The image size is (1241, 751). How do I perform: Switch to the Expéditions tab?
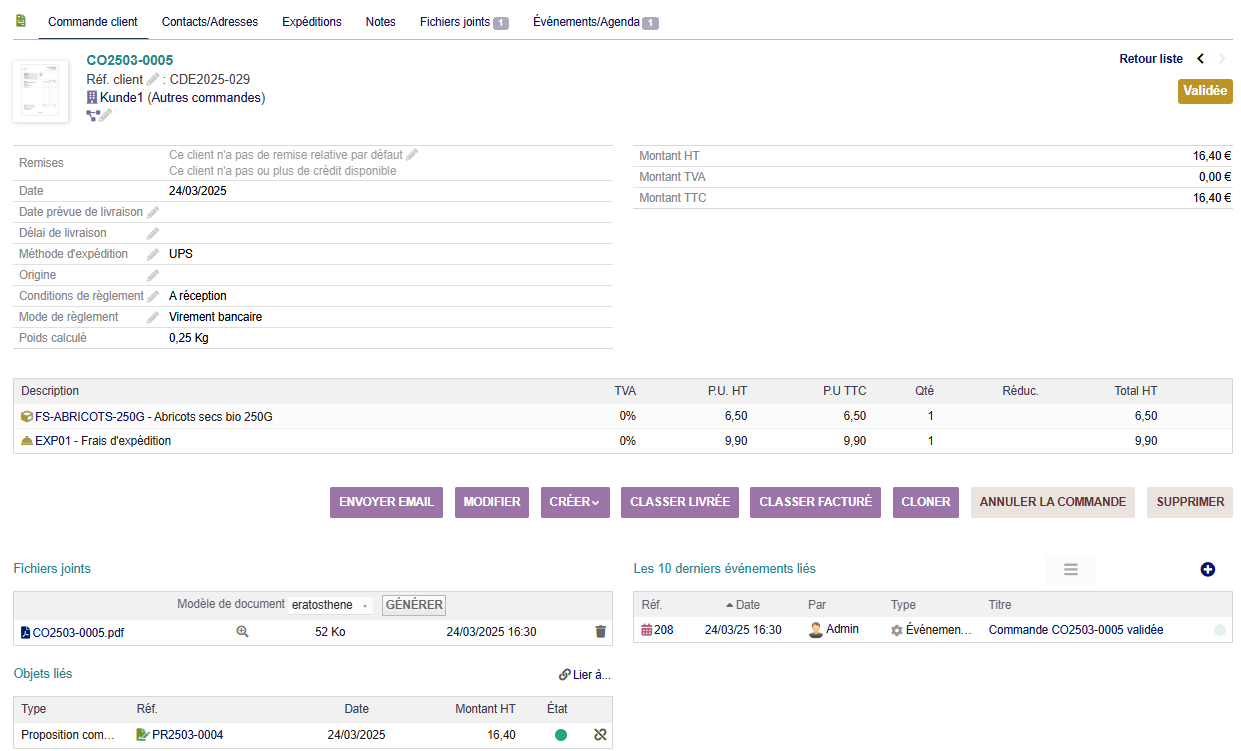[311, 22]
